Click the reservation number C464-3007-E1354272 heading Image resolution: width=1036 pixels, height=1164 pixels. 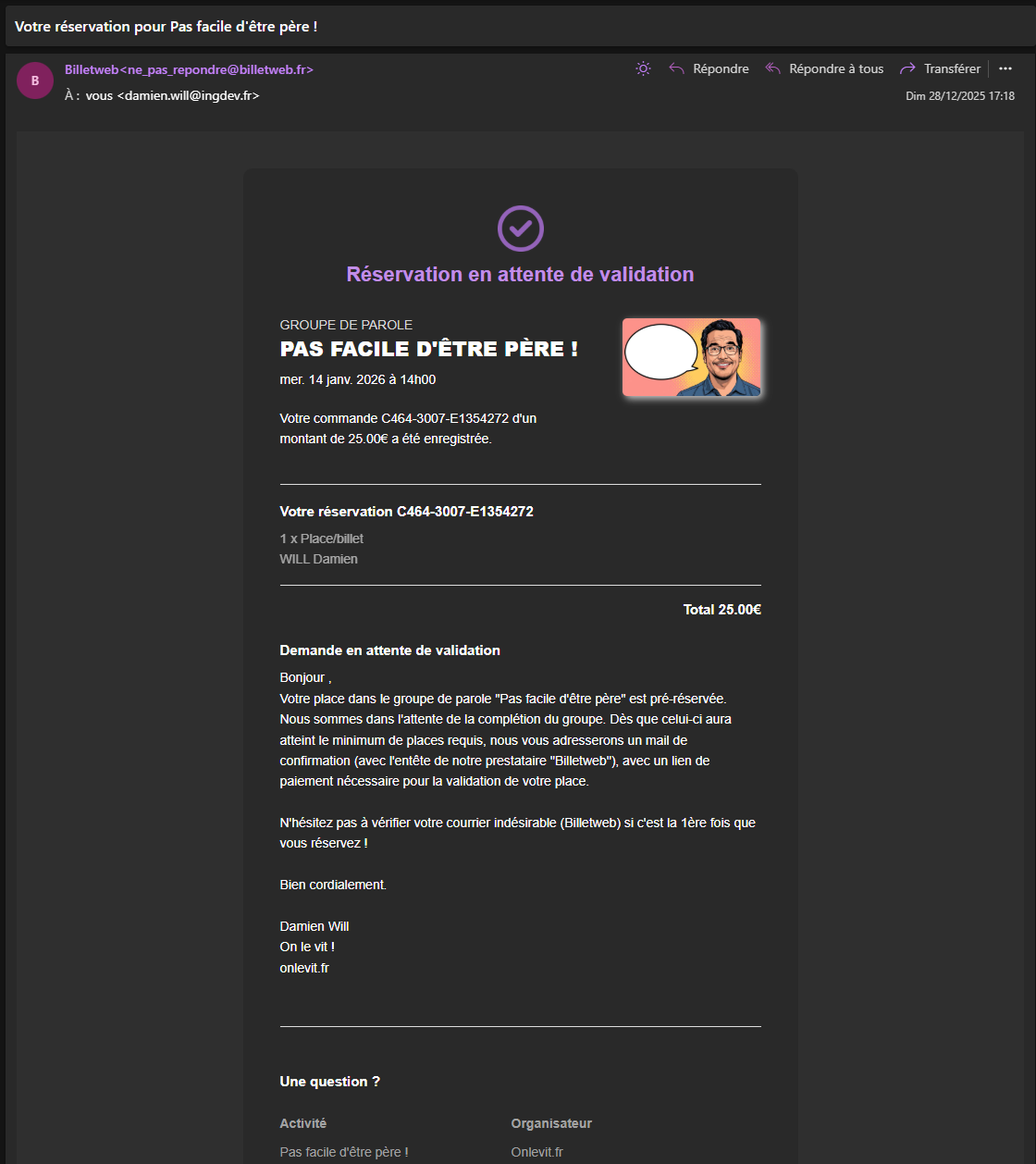406,511
